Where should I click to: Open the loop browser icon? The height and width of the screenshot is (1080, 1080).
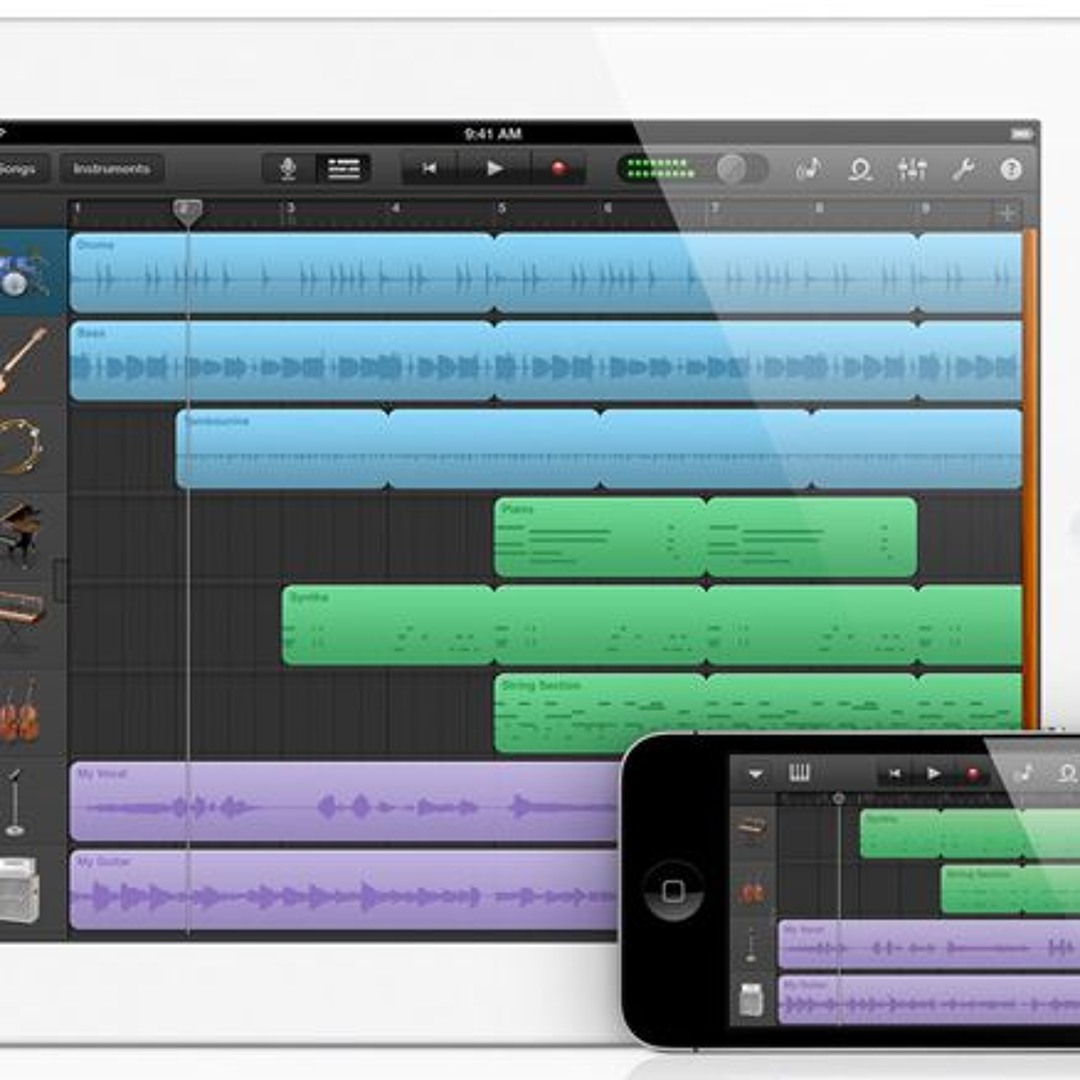click(x=860, y=169)
